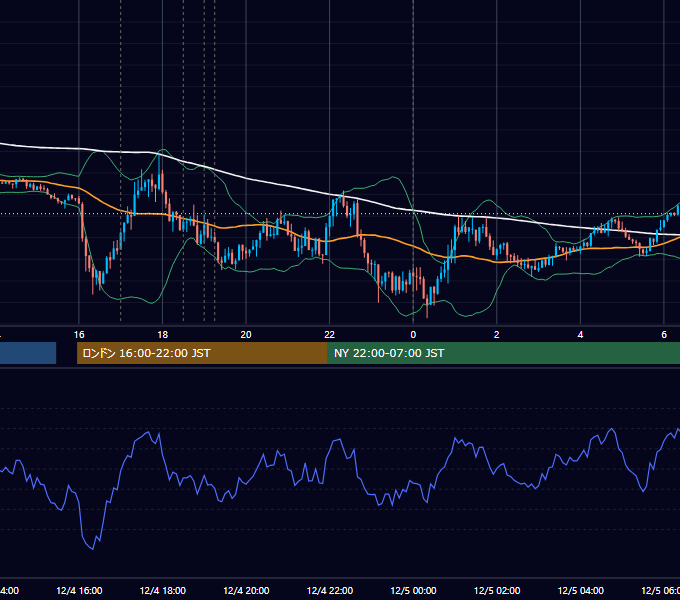The image size is (680, 600).
Task: Click hour label 22 on price chart axis
Action: pos(330,334)
